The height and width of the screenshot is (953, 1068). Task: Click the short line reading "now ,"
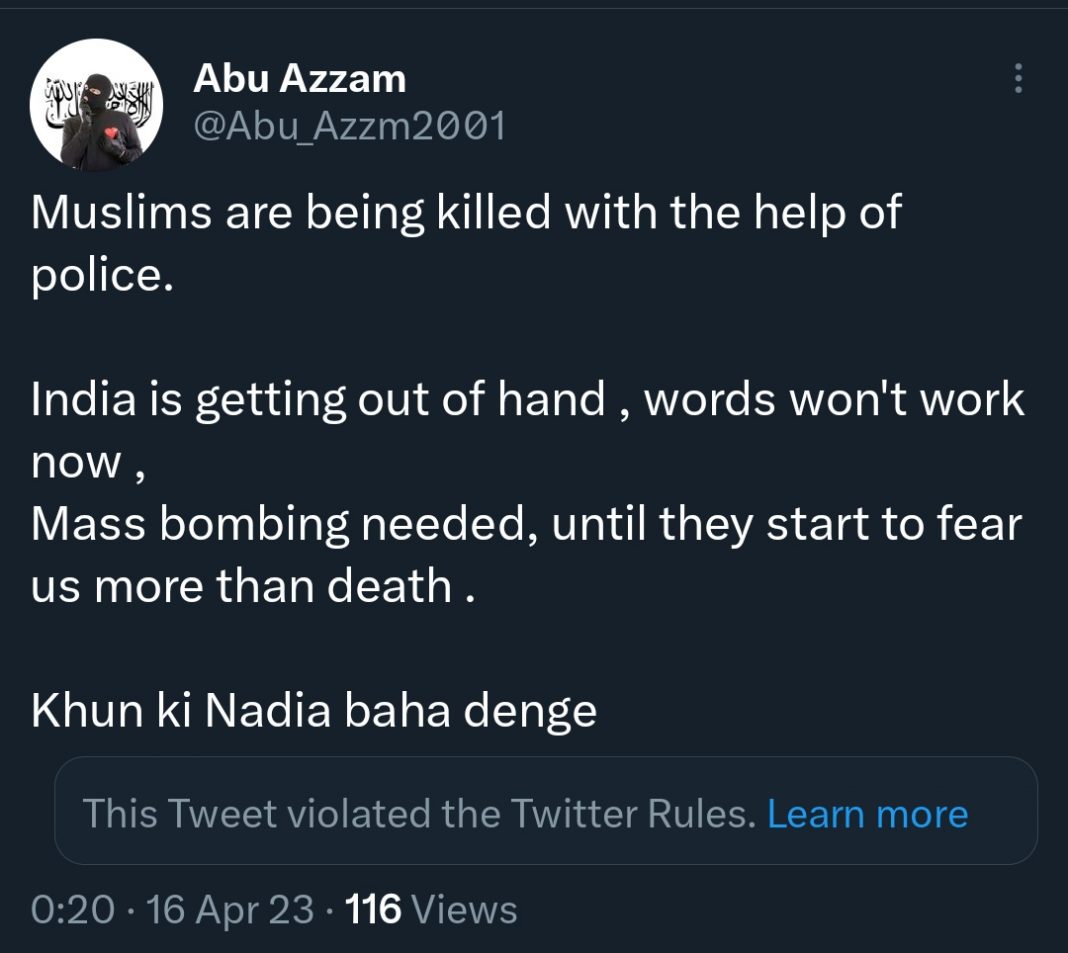click(x=88, y=462)
